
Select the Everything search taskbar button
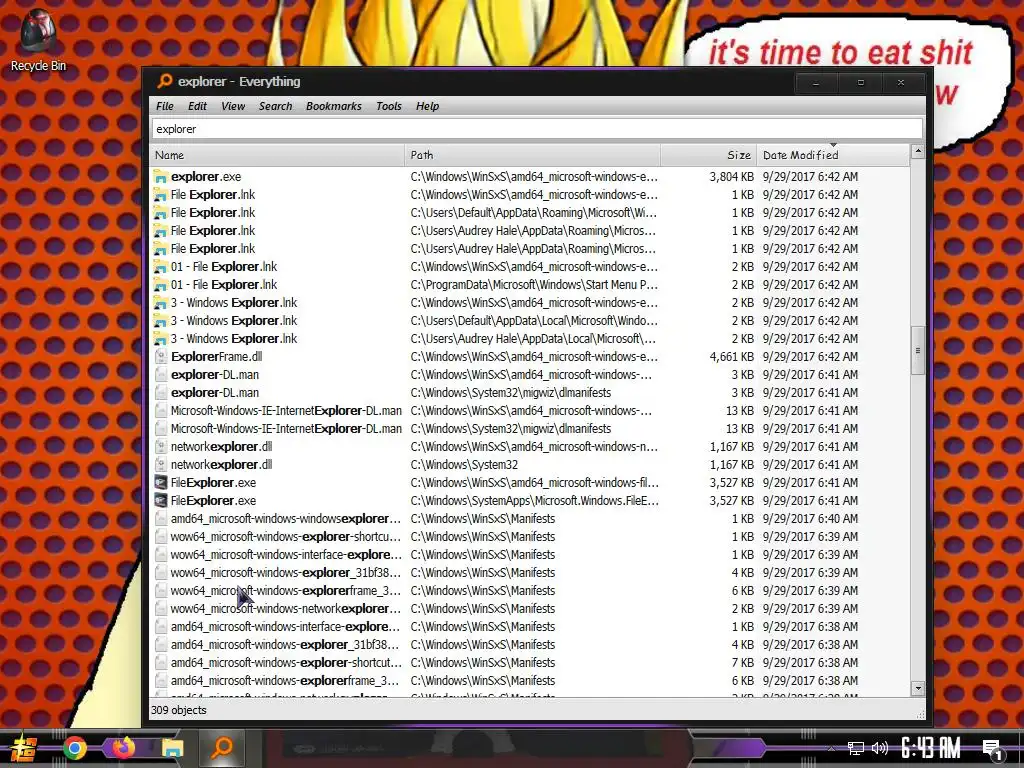click(x=222, y=747)
